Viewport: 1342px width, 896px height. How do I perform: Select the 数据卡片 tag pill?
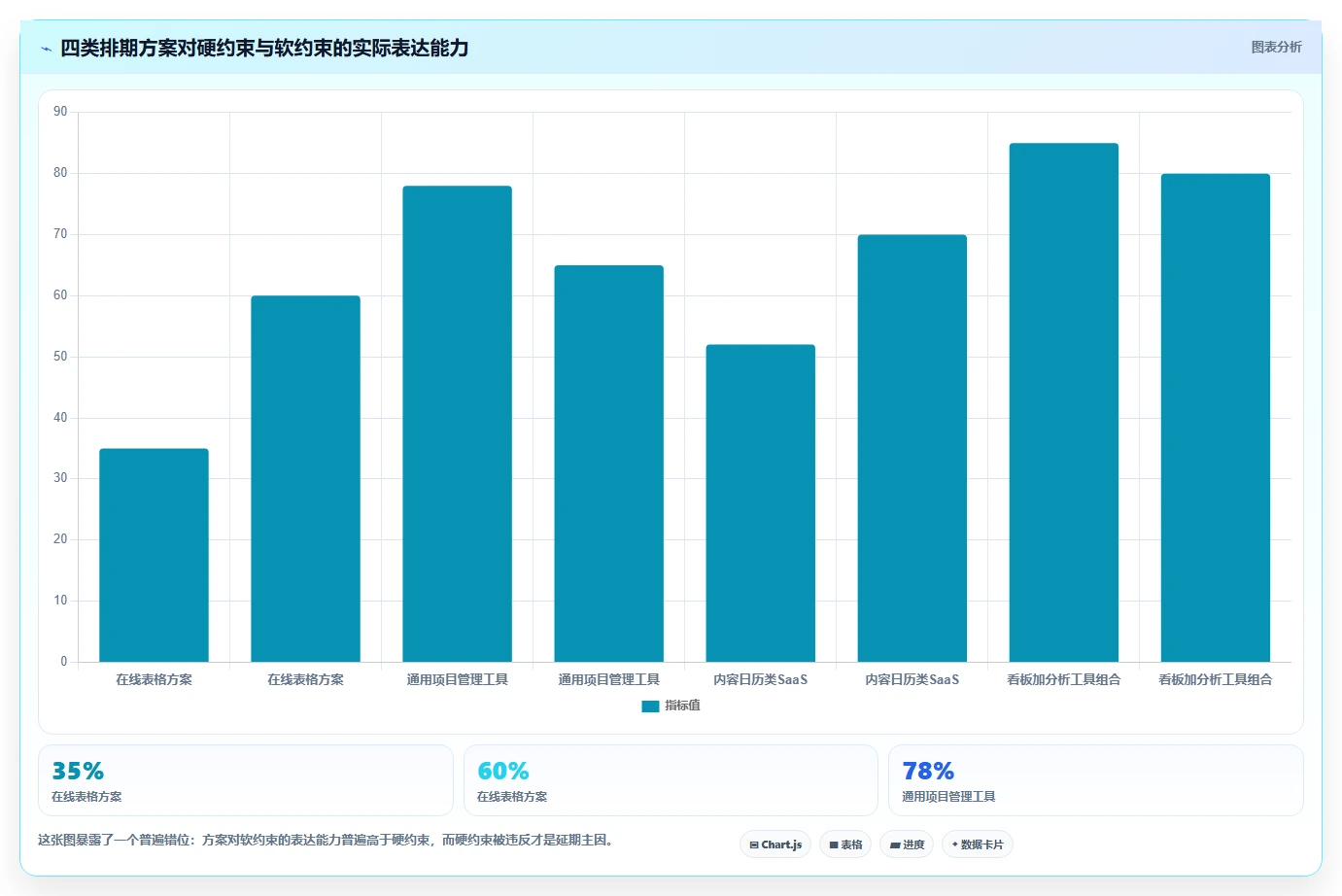[x=978, y=844]
